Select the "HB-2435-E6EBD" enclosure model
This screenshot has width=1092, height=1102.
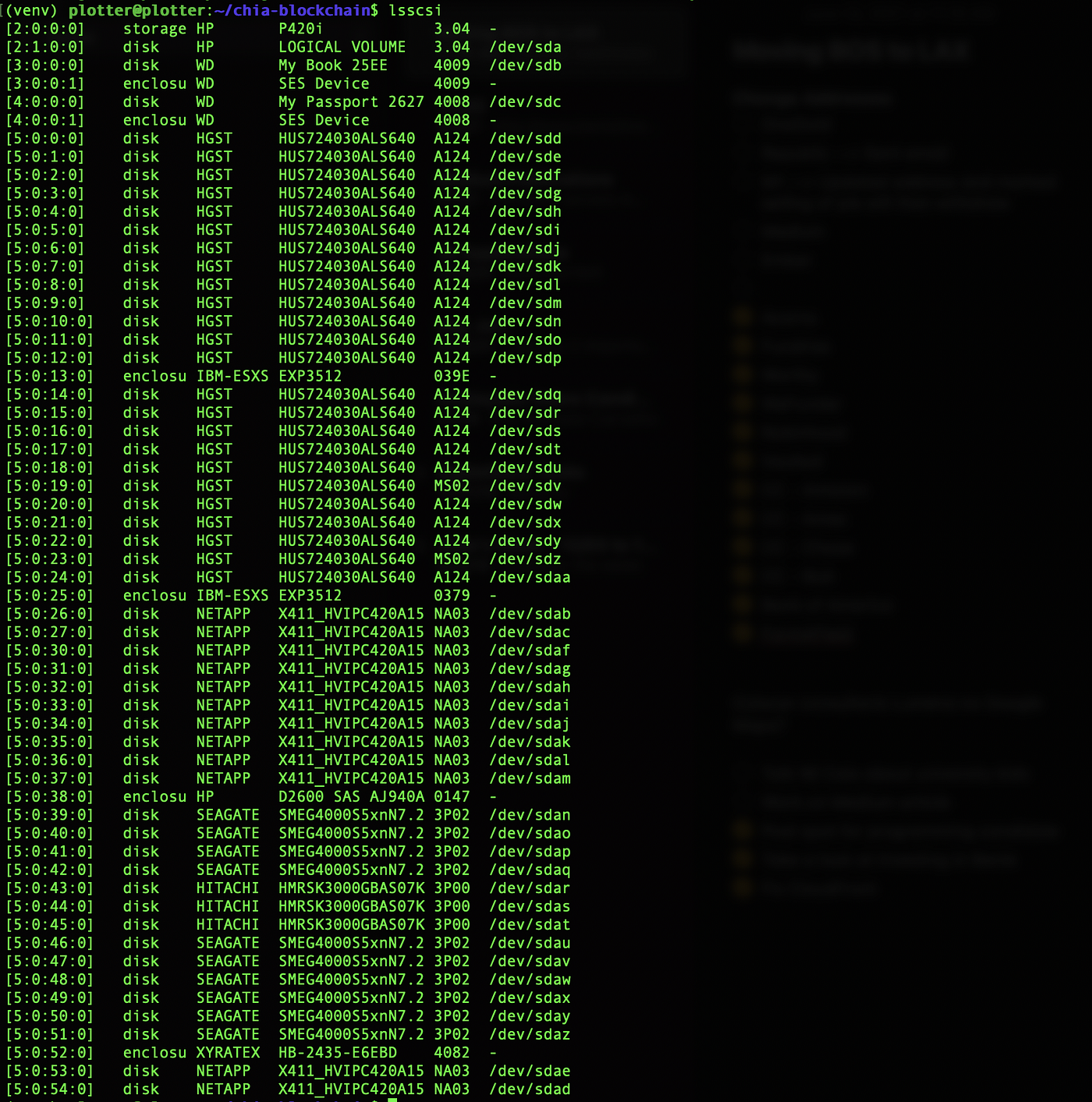tap(338, 1052)
